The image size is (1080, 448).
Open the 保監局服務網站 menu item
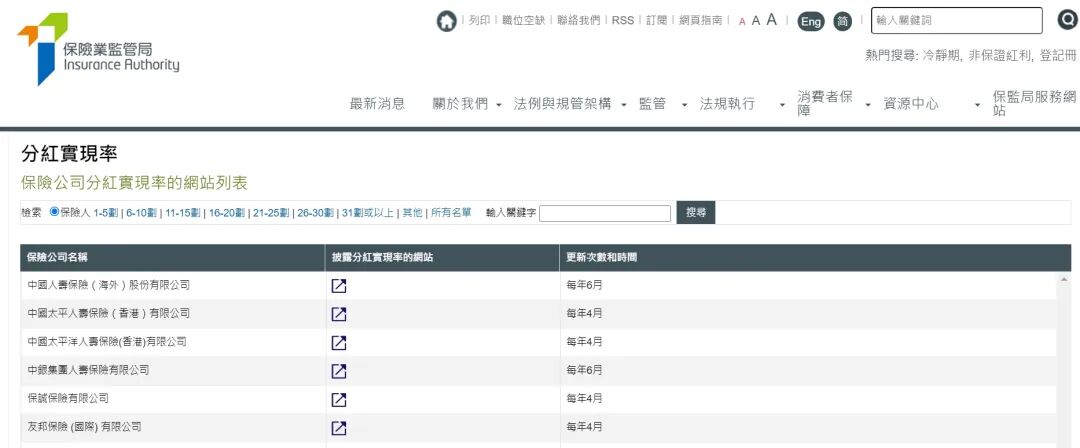1034,103
